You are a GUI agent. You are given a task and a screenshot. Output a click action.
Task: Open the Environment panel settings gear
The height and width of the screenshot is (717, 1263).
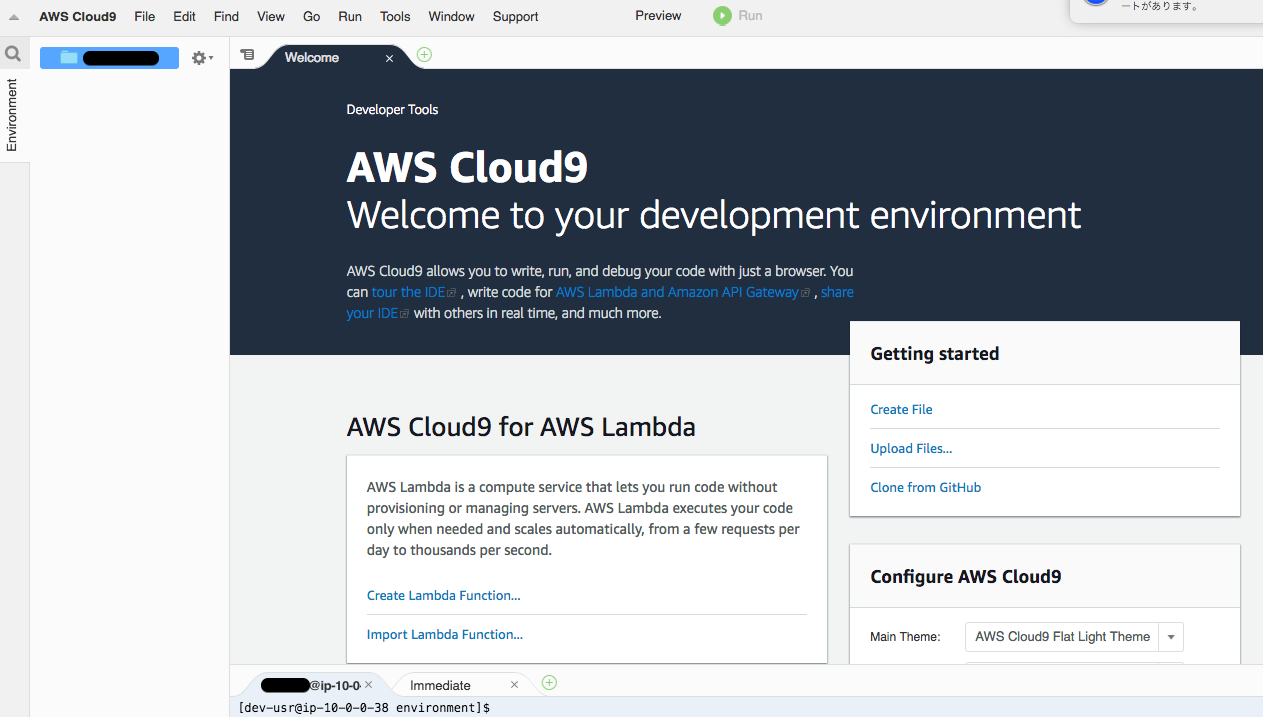click(198, 58)
